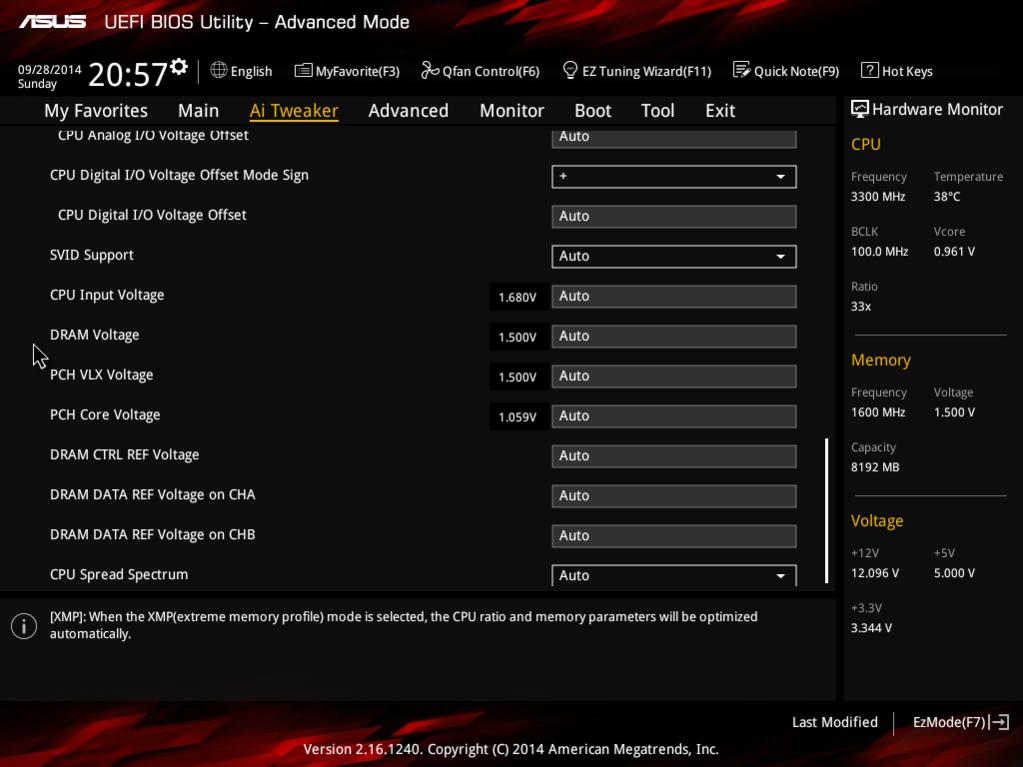Click the EZ Tuning Wizard bulb icon

pos(570,70)
